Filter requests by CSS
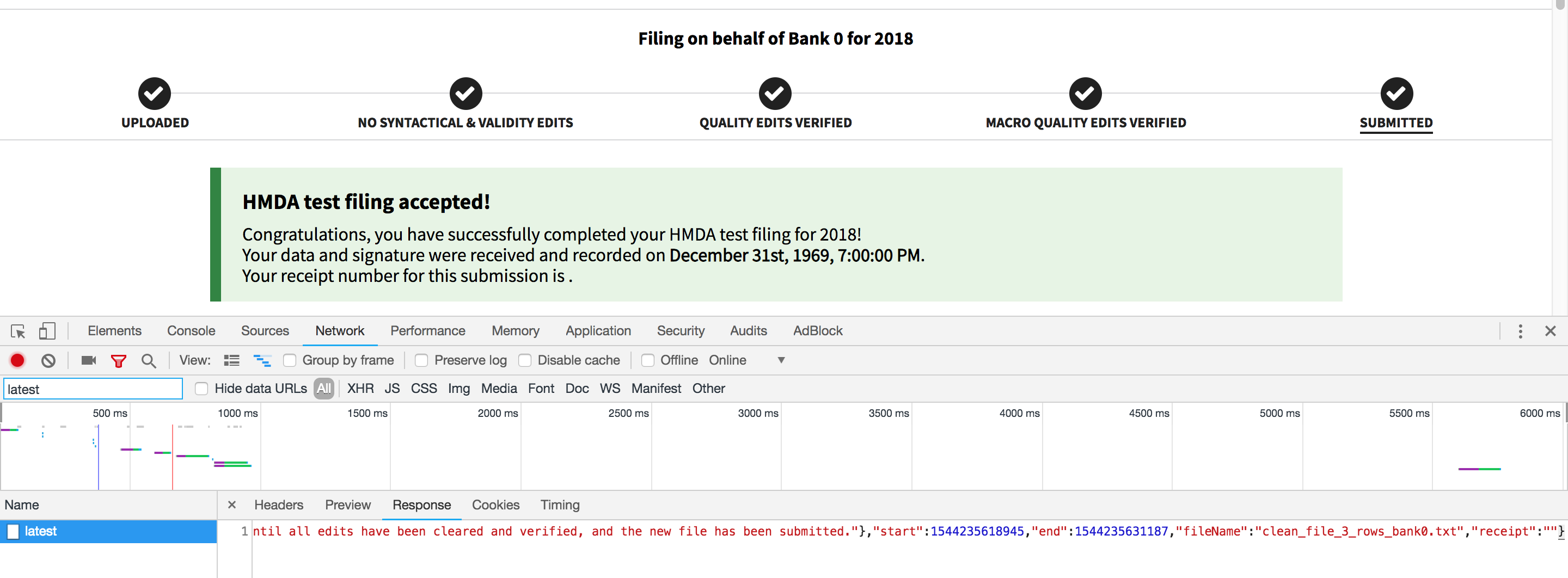 [424, 388]
